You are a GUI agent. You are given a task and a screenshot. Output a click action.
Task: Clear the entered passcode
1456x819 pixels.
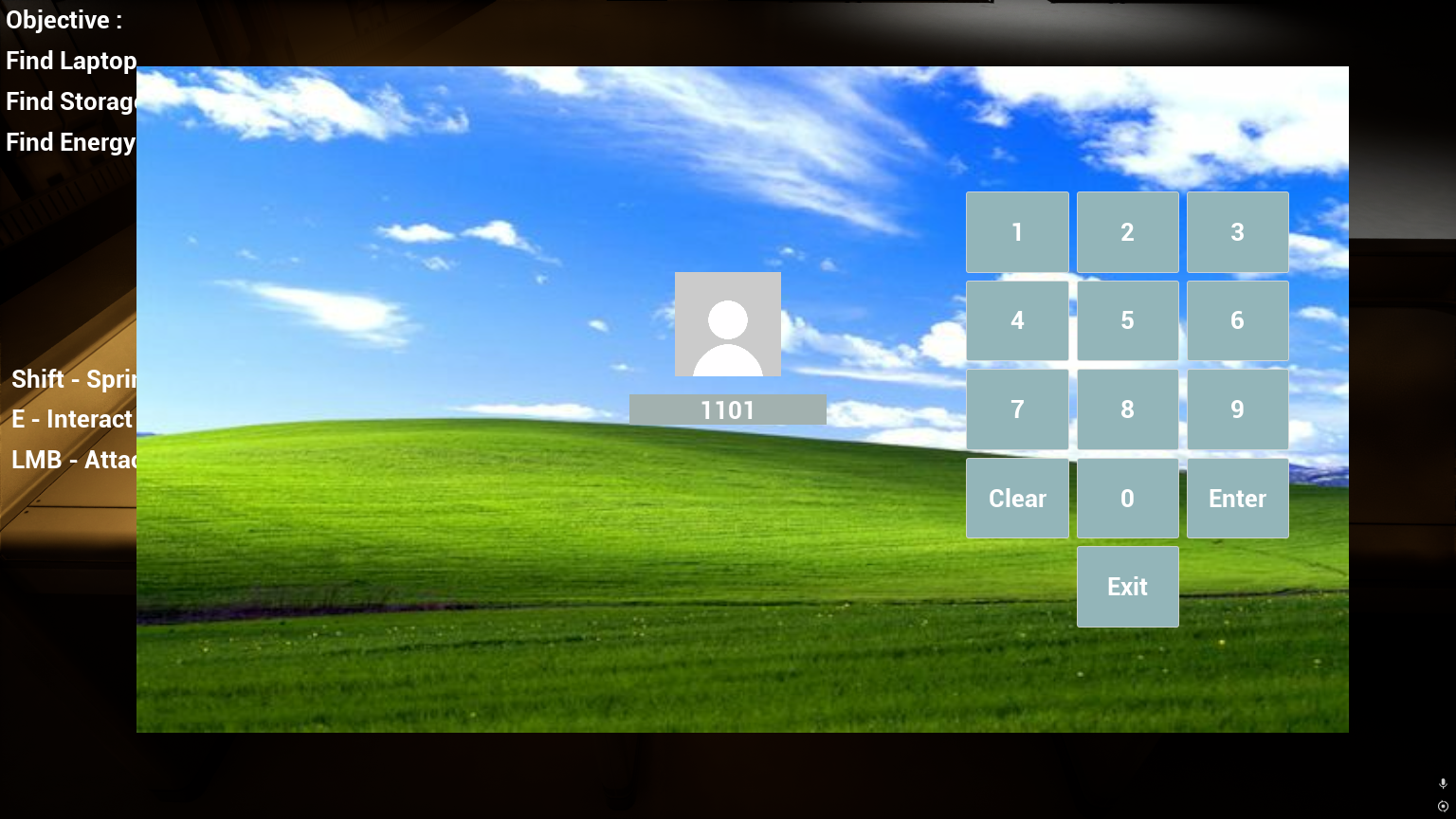tap(1017, 499)
